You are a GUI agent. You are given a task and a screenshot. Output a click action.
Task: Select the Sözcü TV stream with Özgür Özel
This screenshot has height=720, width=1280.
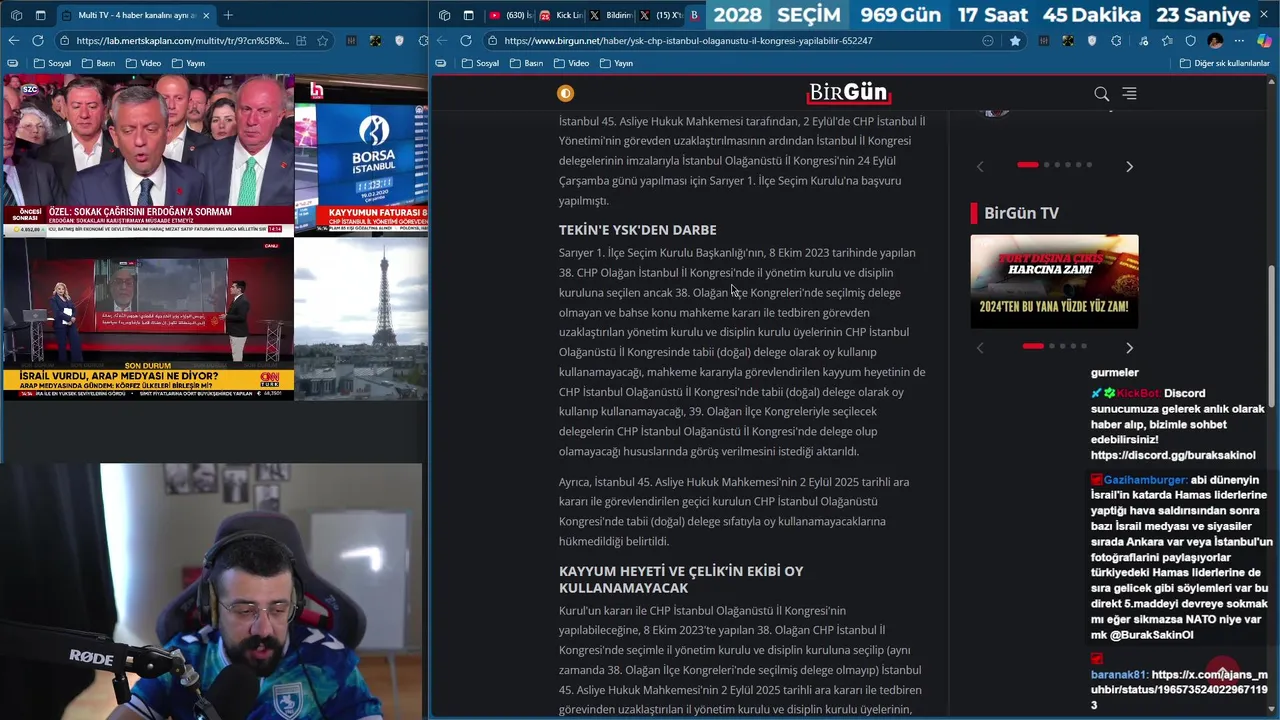(x=148, y=155)
